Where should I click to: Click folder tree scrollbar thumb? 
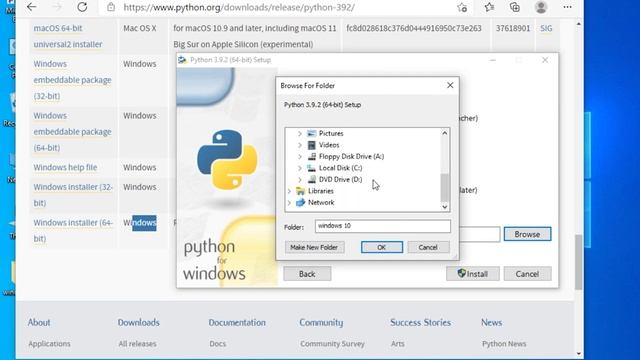(x=444, y=187)
